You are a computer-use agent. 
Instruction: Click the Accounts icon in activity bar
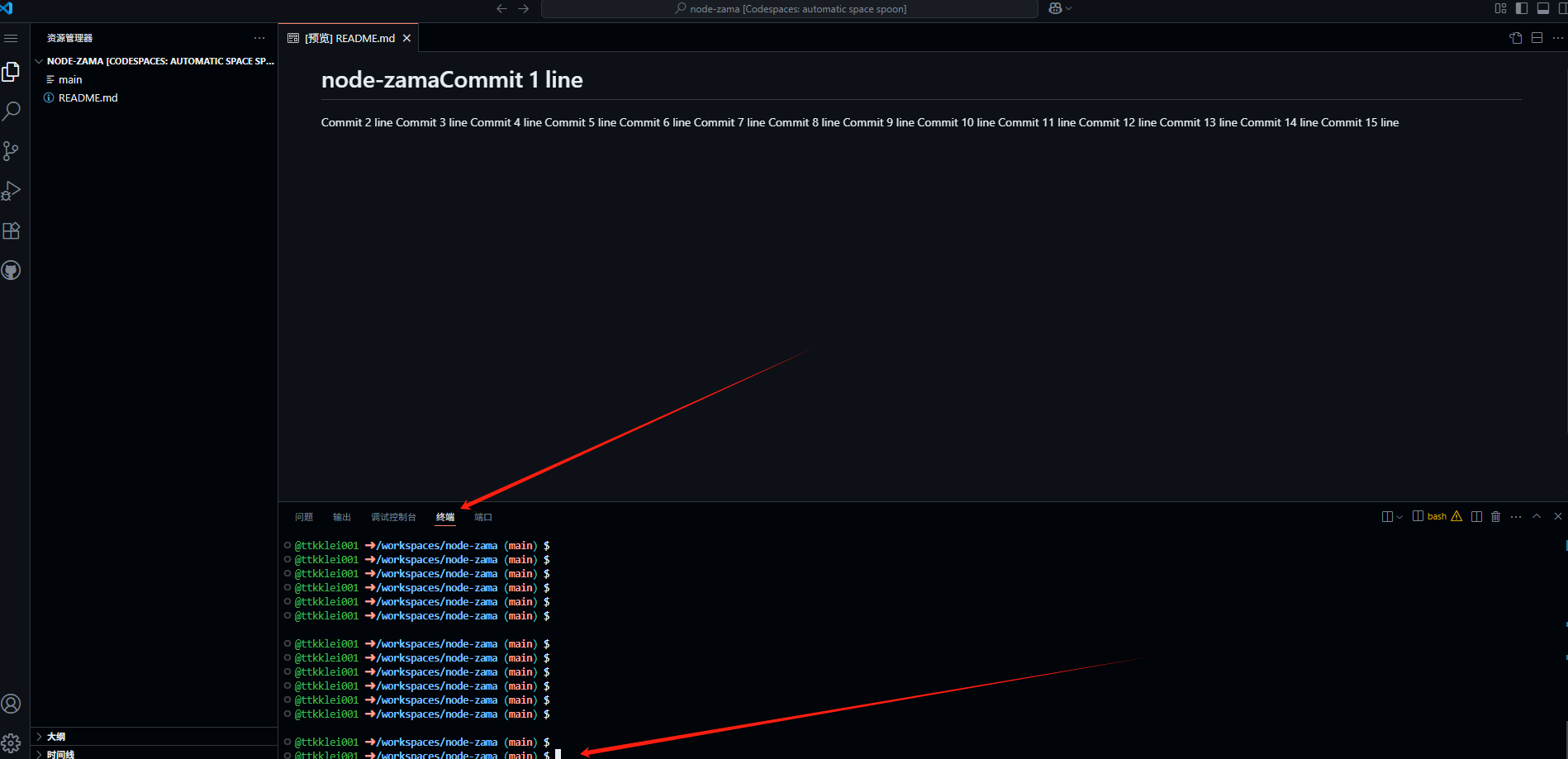pos(12,704)
